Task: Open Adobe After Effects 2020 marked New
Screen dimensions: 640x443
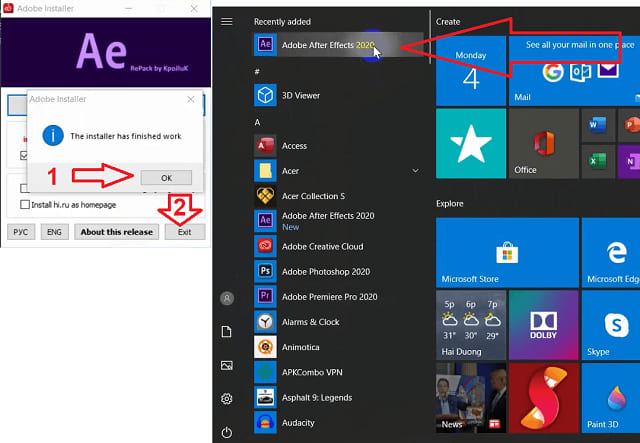Action: point(339,221)
